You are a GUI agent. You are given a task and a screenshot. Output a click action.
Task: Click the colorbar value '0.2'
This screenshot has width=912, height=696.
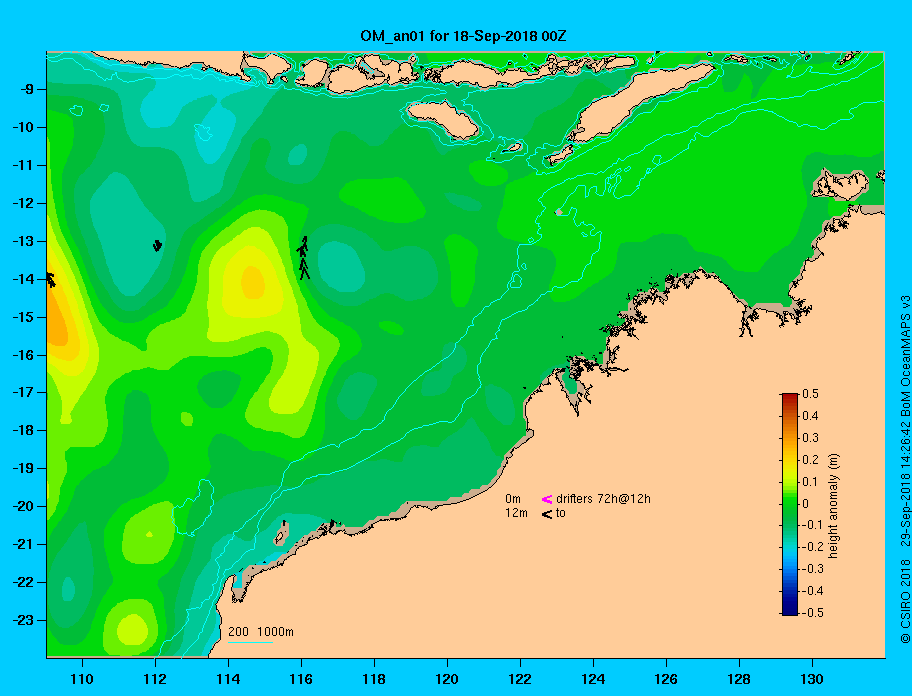click(x=810, y=459)
